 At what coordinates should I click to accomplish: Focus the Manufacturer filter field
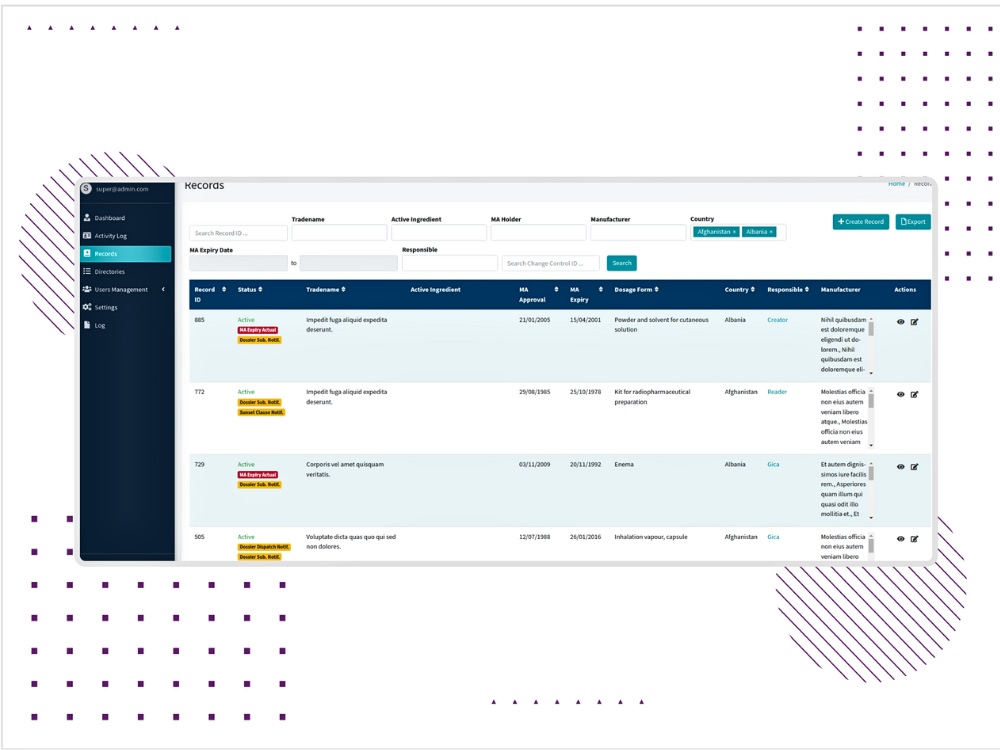tap(638, 233)
